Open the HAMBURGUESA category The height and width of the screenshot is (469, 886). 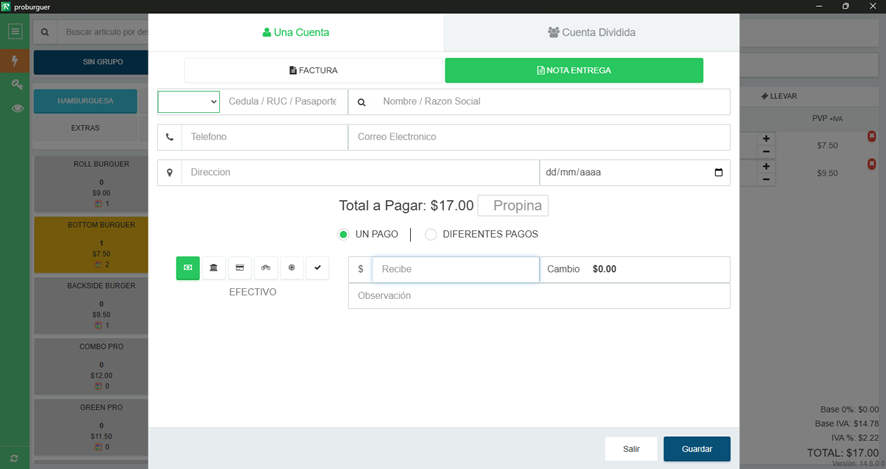point(85,101)
